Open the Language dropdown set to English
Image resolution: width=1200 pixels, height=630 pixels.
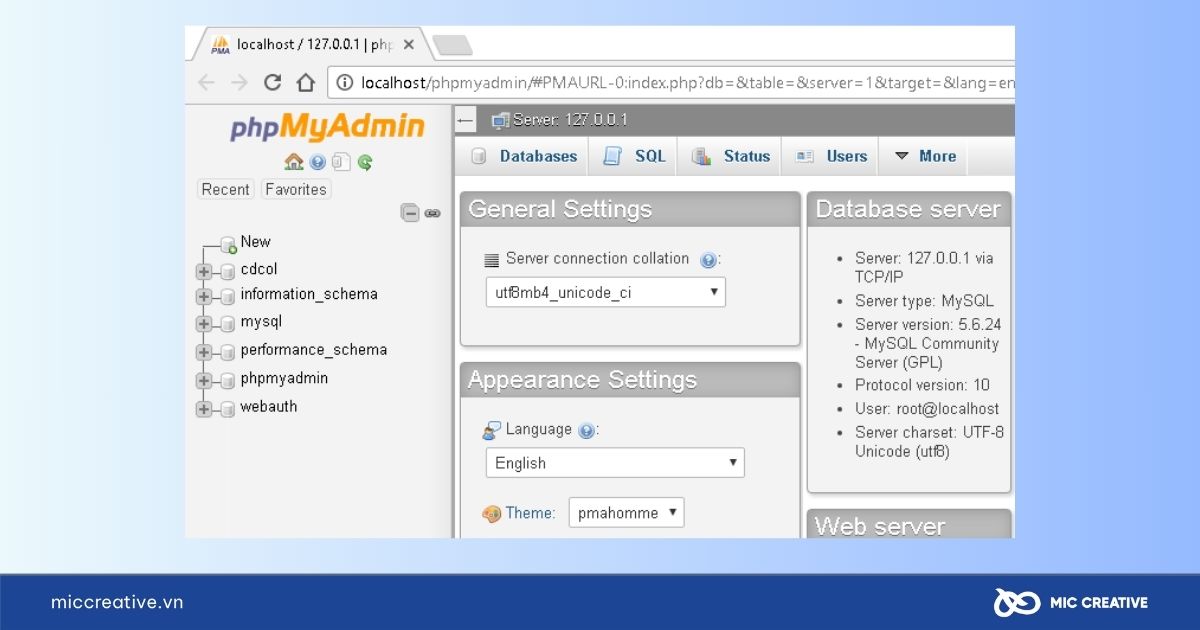pyautogui.click(x=615, y=463)
